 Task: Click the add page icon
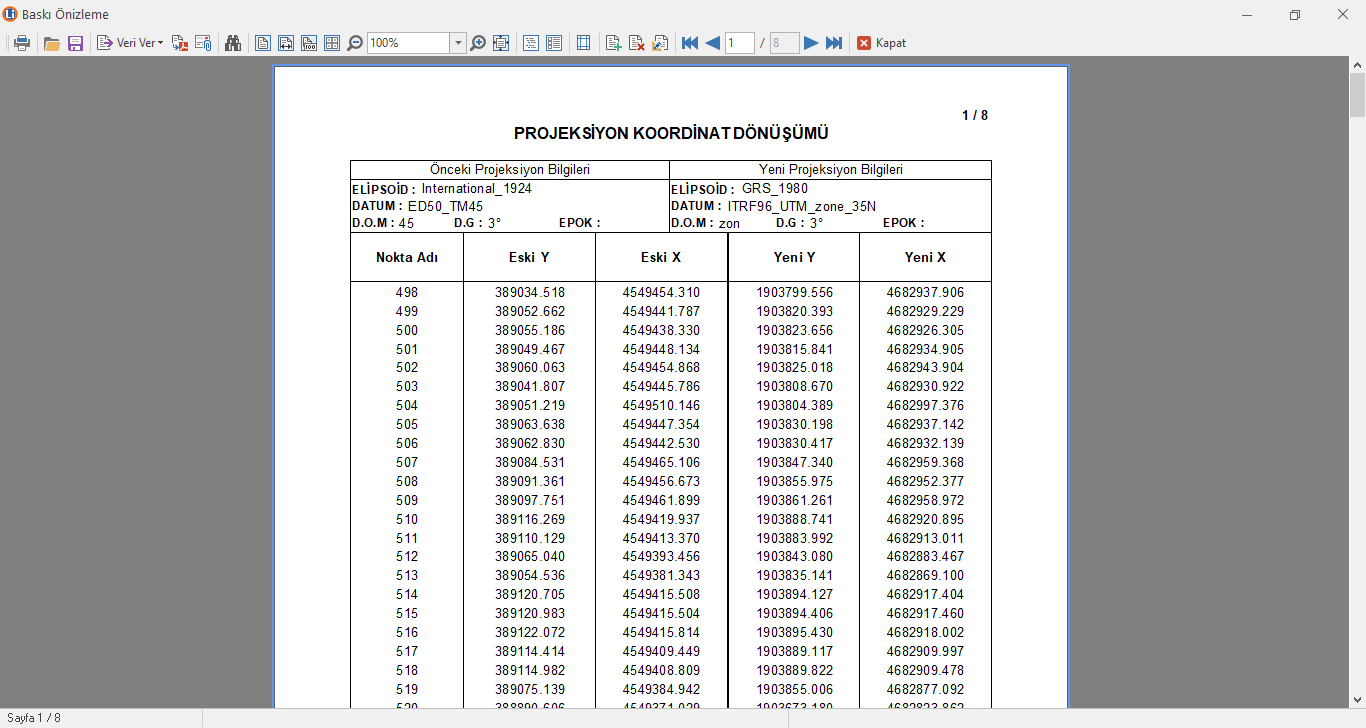[614, 43]
